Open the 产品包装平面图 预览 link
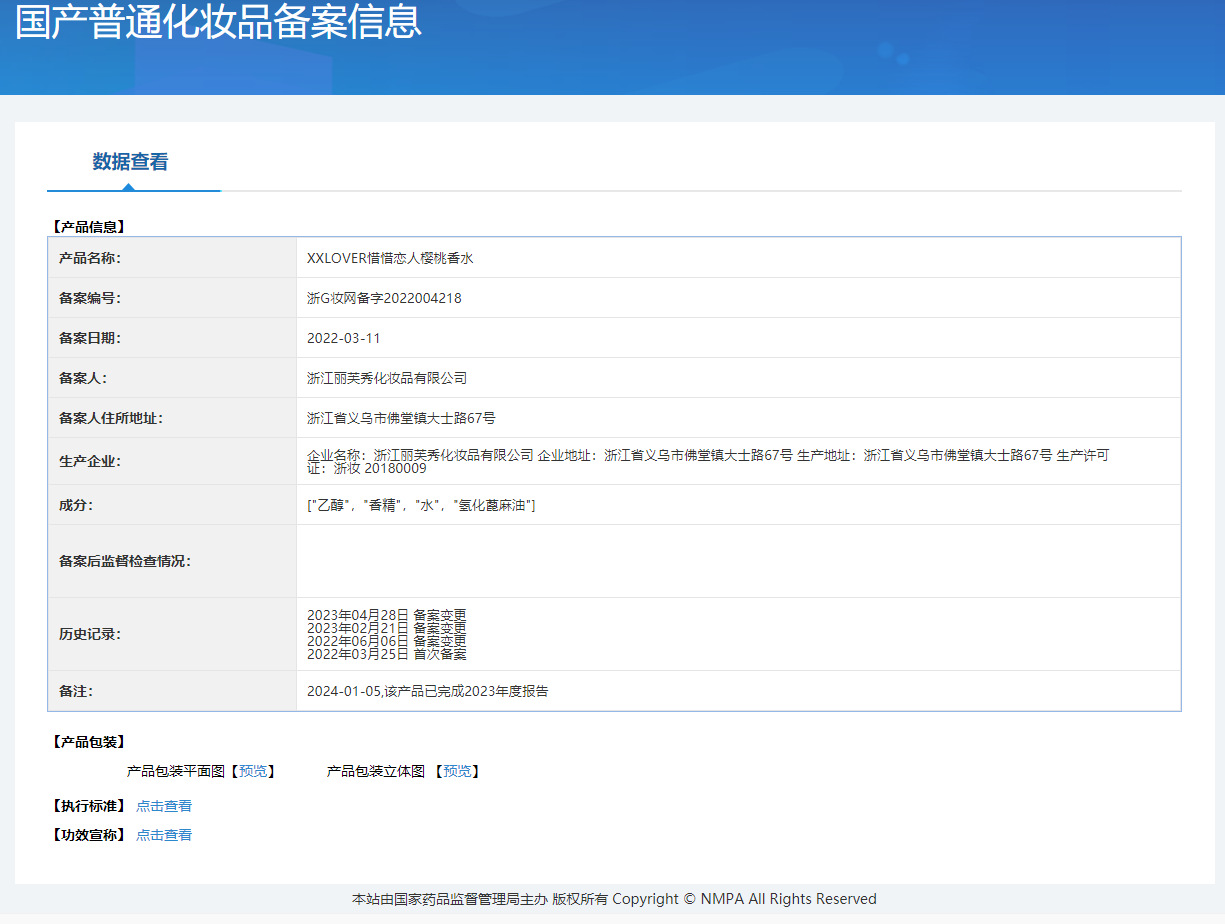Screen dimensions: 1225x924 tap(253, 771)
